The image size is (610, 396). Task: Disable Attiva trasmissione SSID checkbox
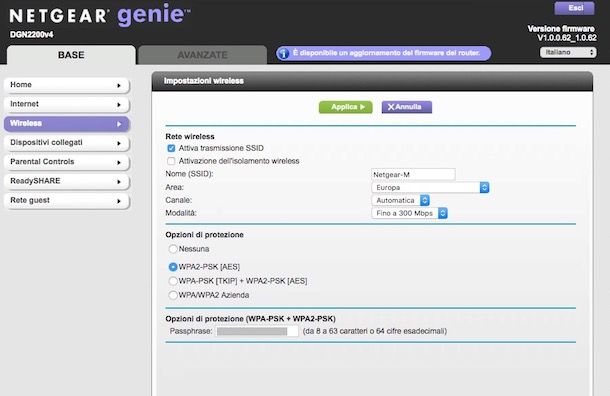(171, 148)
